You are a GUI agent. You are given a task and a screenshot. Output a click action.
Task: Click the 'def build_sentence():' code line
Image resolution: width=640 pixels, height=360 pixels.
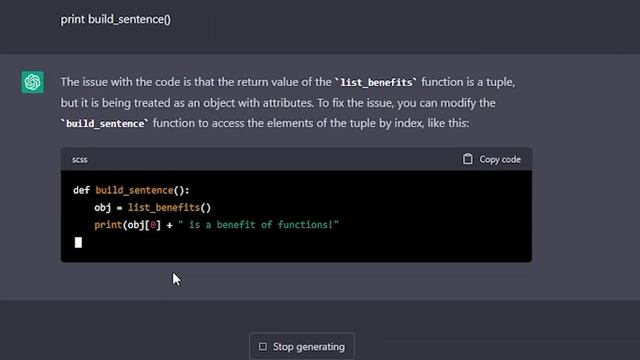(x=131, y=190)
